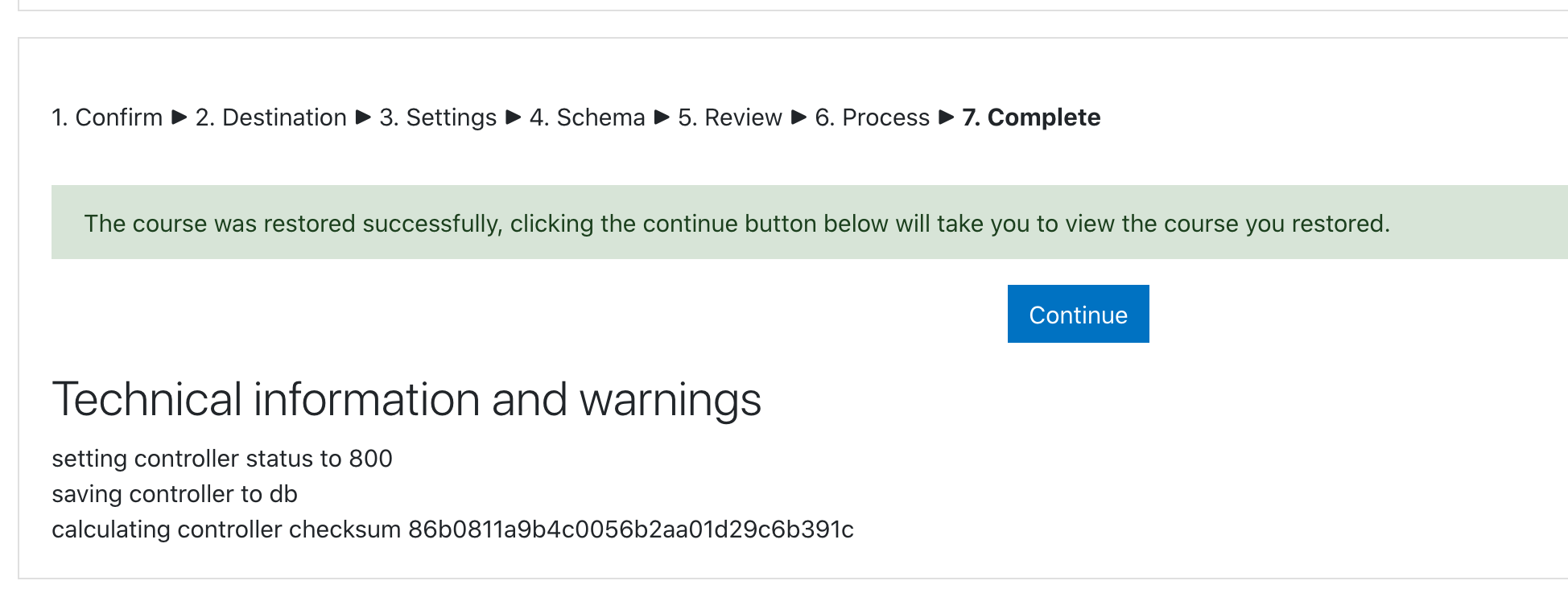Click arrow between Confirm and Destination

[179, 117]
